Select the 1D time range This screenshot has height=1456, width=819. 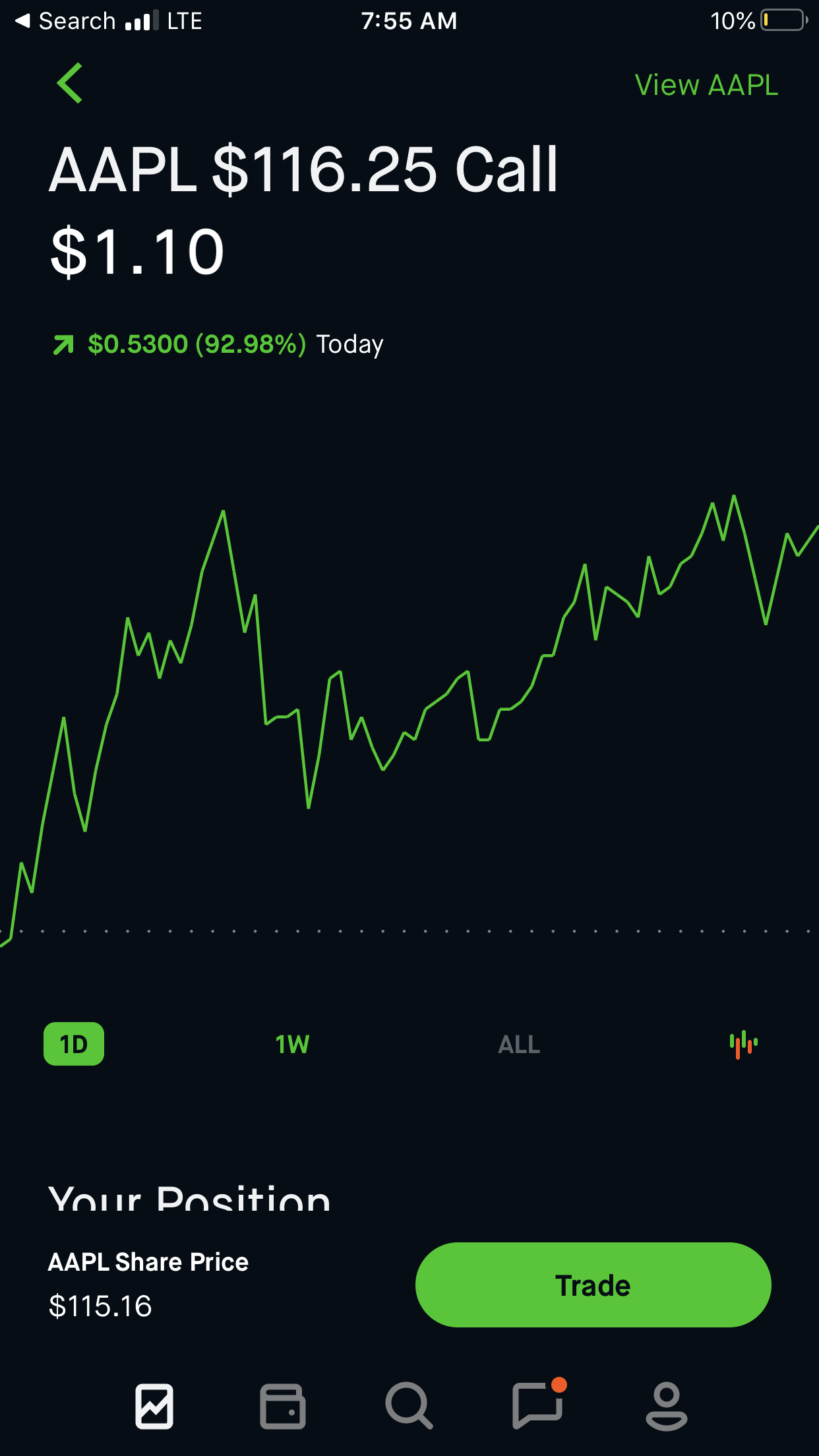pos(74,1044)
